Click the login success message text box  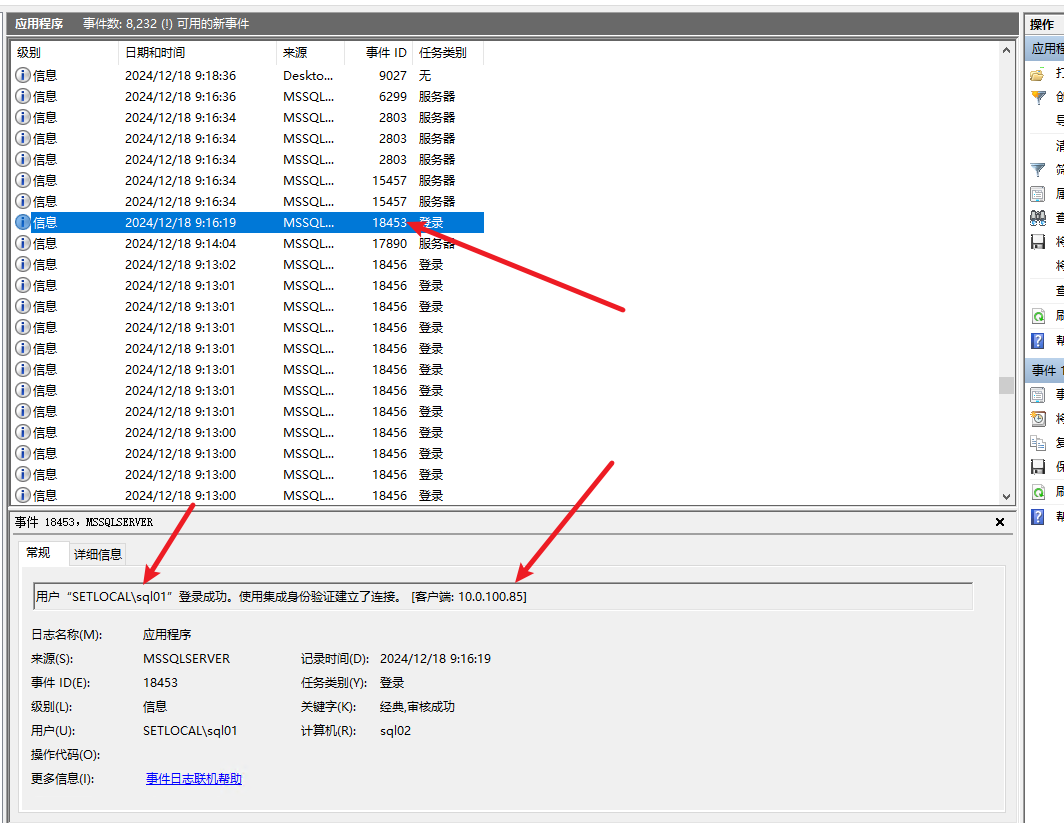click(x=502, y=597)
